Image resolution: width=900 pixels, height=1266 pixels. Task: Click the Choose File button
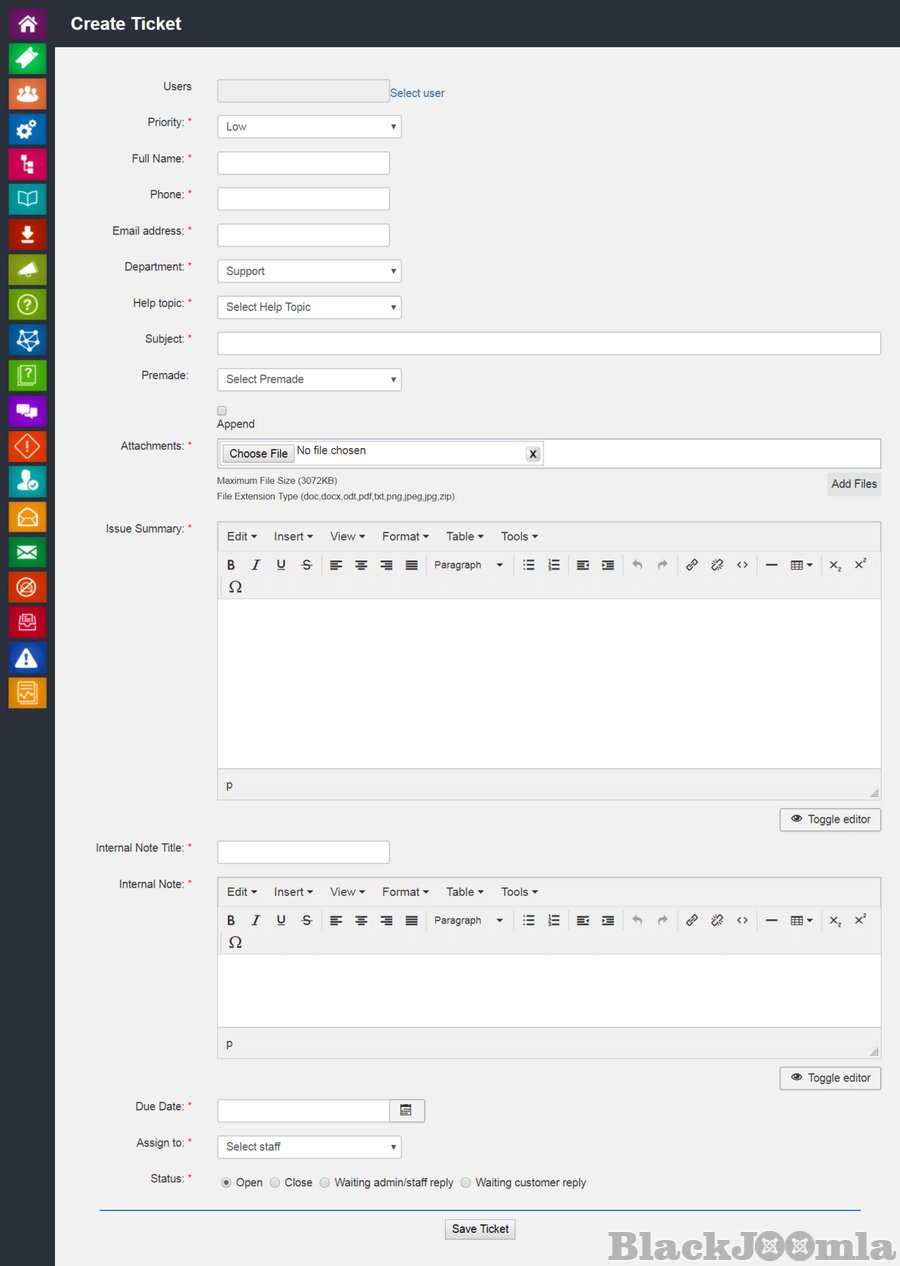258,454
